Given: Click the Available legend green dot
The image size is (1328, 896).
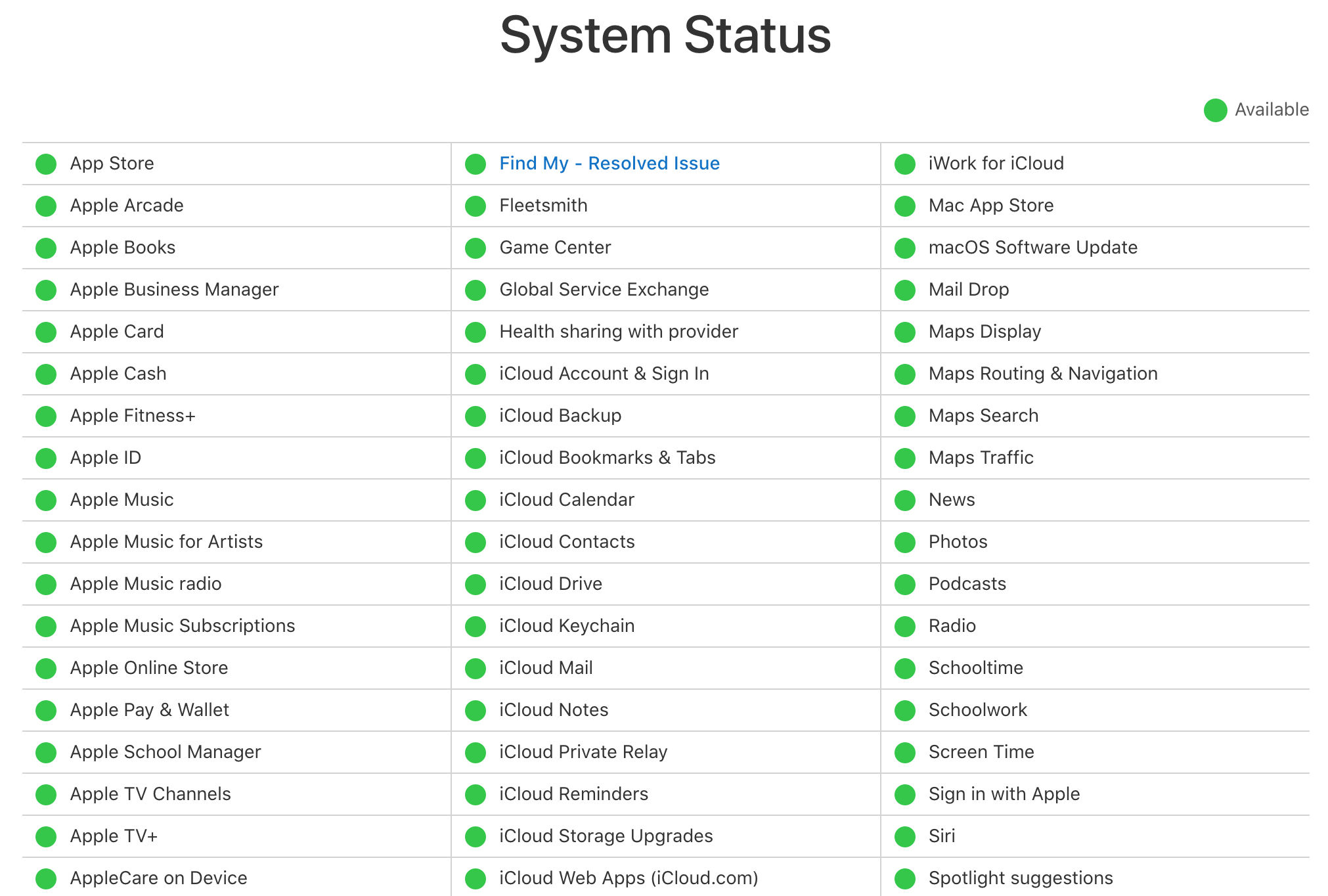Looking at the screenshot, I should (1215, 110).
